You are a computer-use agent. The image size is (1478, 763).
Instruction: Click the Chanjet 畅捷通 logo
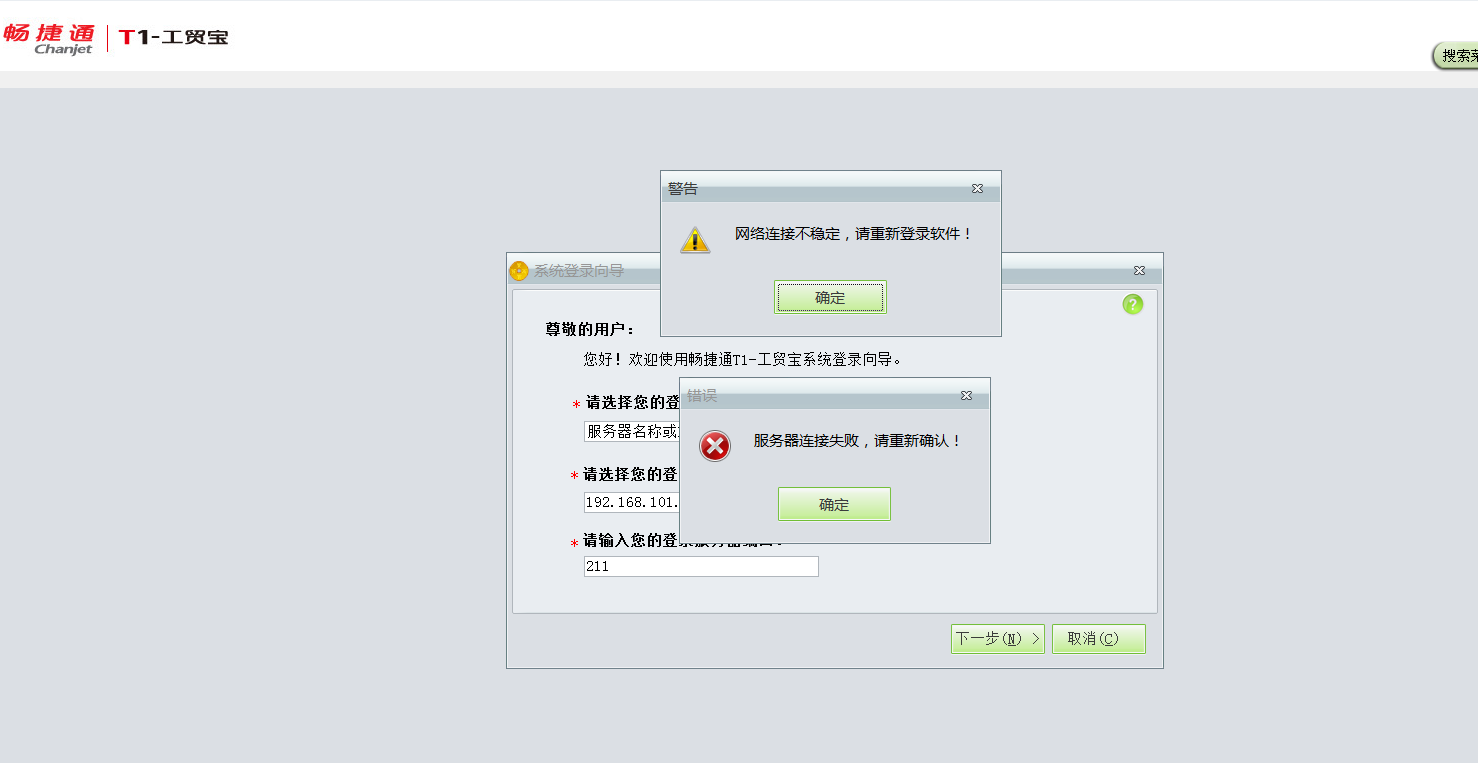49,39
